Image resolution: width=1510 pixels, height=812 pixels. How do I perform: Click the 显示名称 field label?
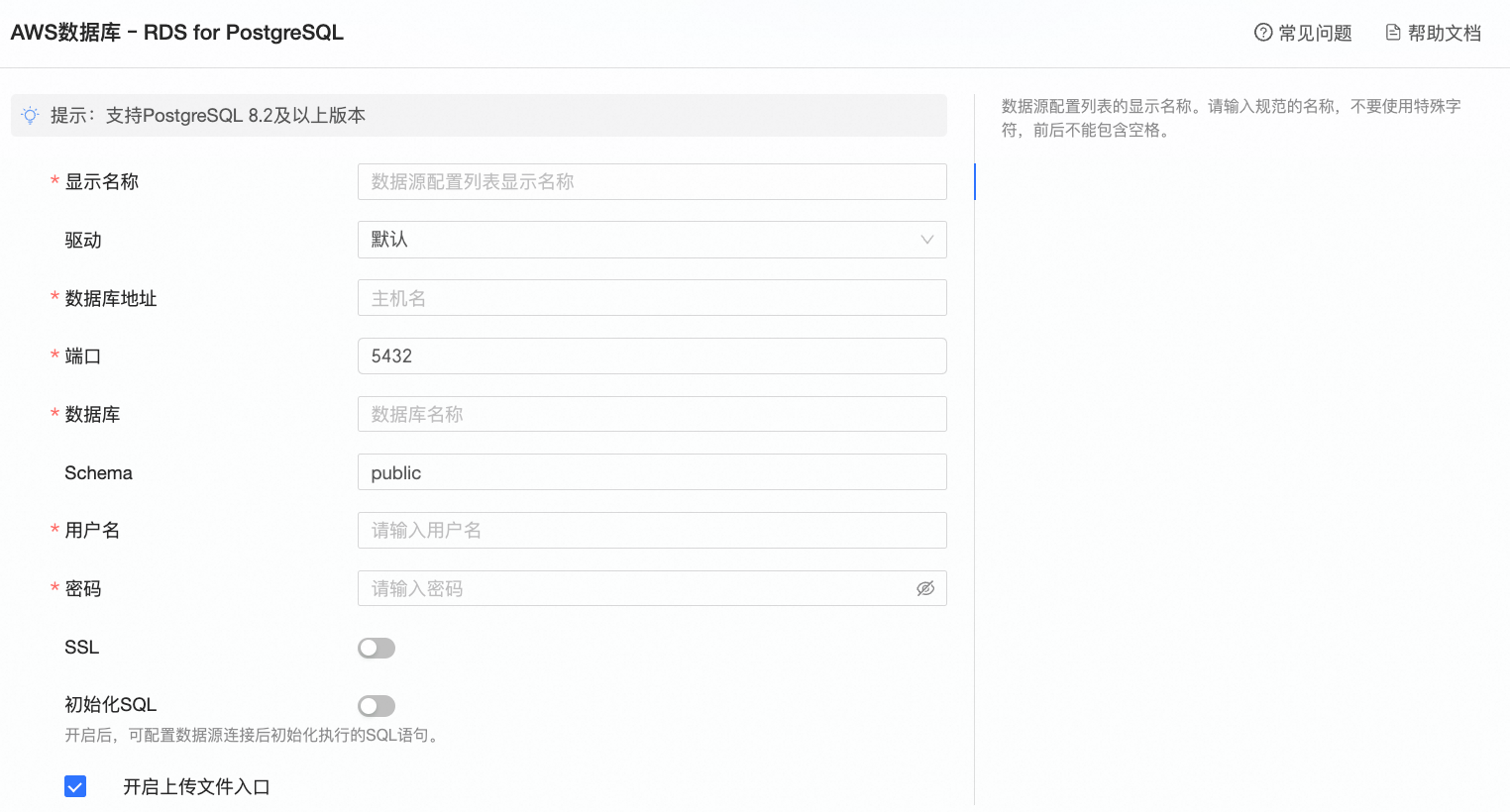(102, 181)
